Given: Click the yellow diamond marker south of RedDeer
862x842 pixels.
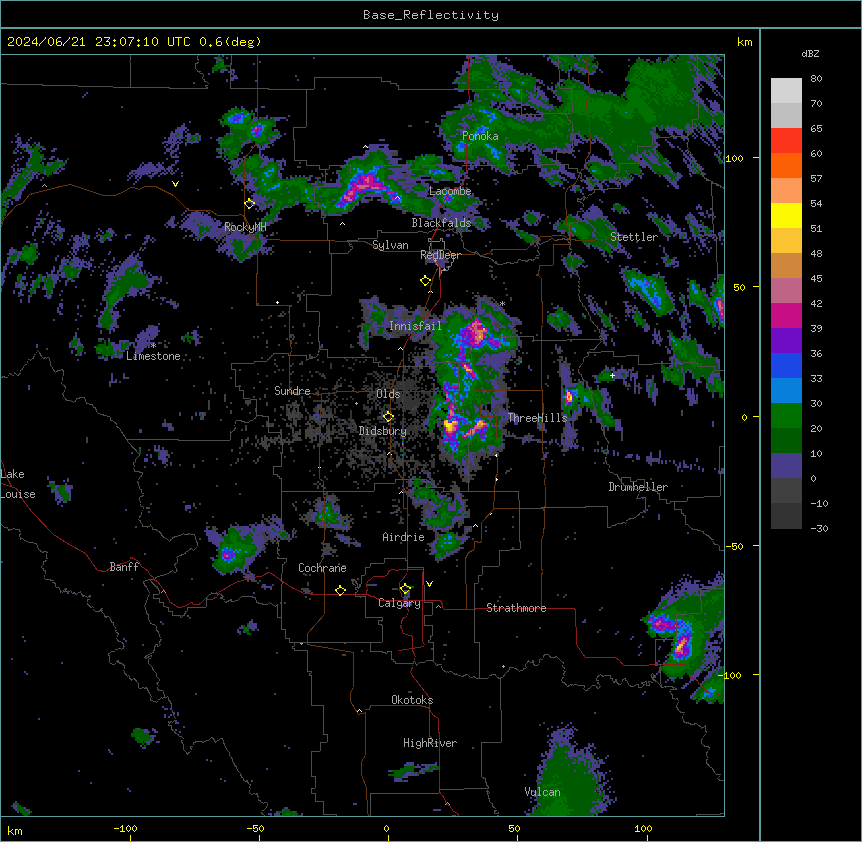Looking at the screenshot, I should pyautogui.click(x=425, y=281).
